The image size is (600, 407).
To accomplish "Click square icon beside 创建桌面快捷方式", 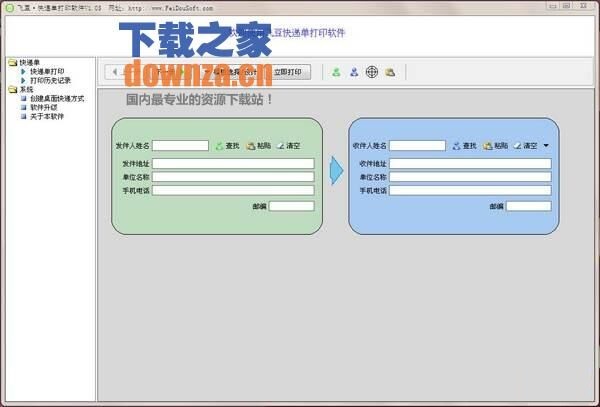I will click(x=23, y=98).
